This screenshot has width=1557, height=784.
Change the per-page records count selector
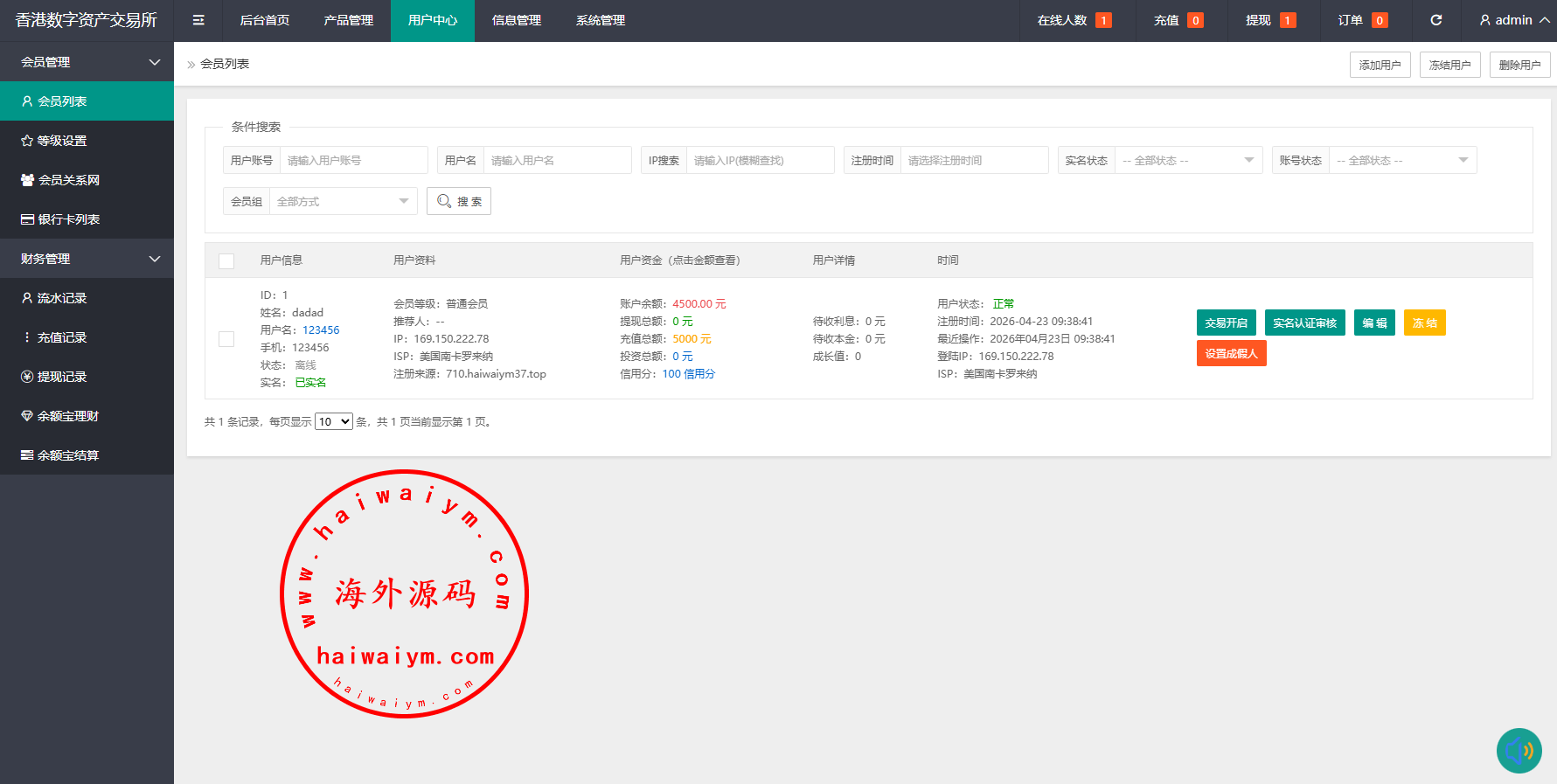click(x=333, y=422)
